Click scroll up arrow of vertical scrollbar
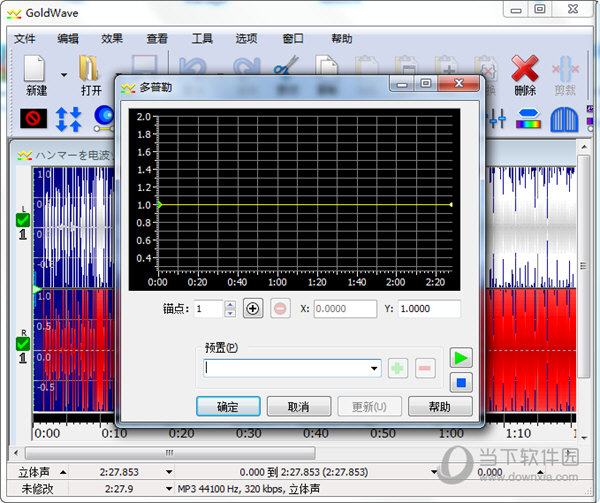The image size is (600, 503). (x=584, y=147)
